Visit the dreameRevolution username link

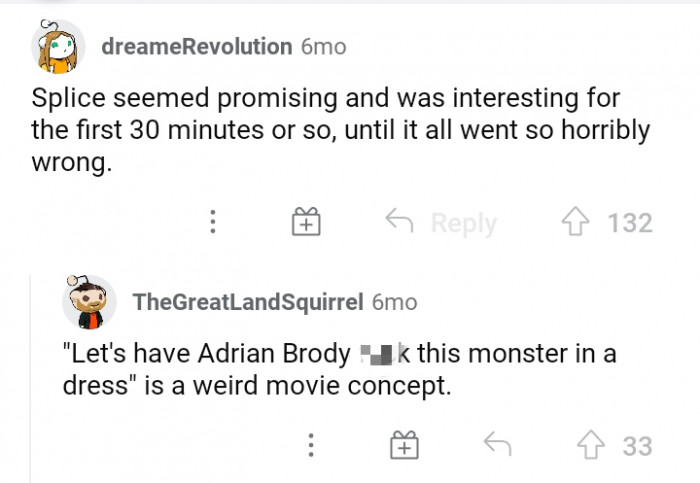click(x=197, y=47)
